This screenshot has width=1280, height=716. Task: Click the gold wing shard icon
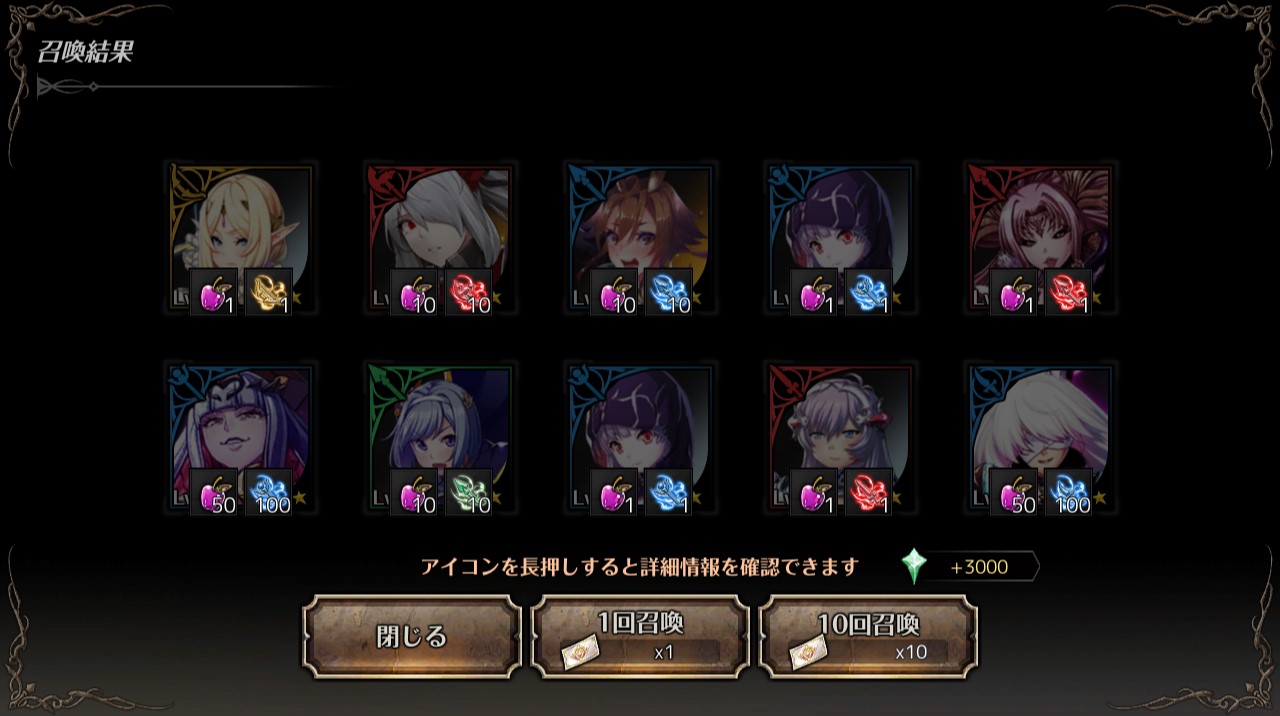[x=269, y=292]
